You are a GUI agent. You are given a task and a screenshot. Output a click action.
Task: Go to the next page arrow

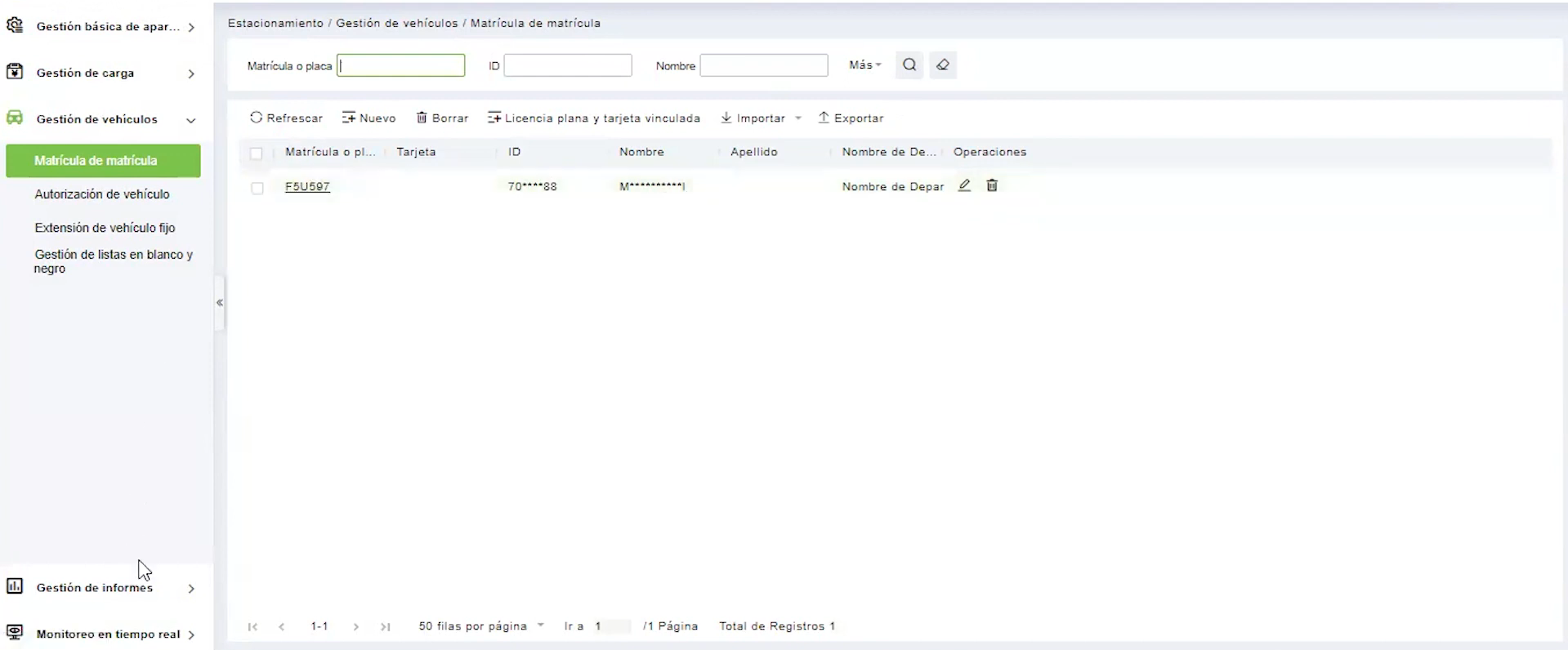(356, 626)
